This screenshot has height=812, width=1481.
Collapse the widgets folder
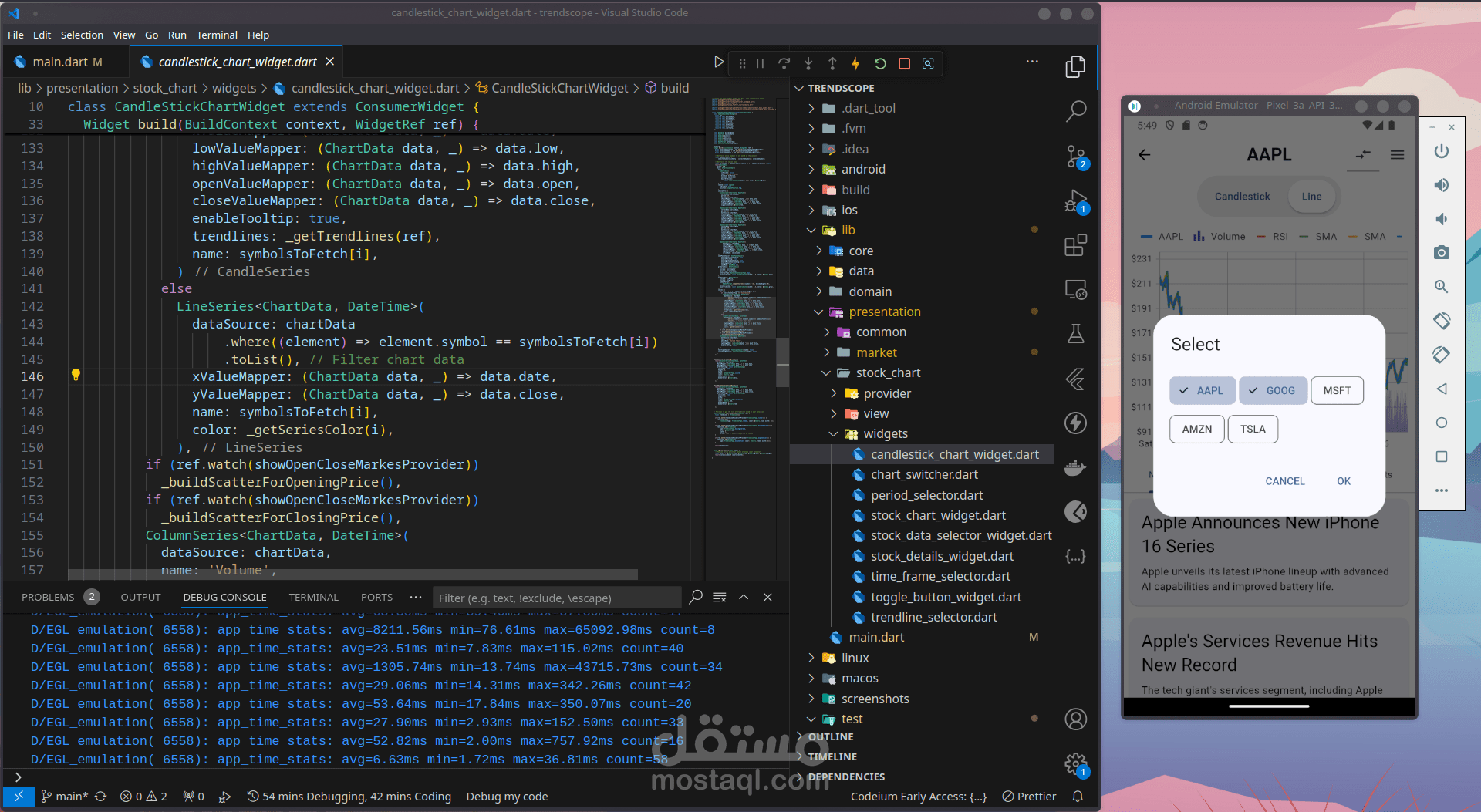point(922,433)
